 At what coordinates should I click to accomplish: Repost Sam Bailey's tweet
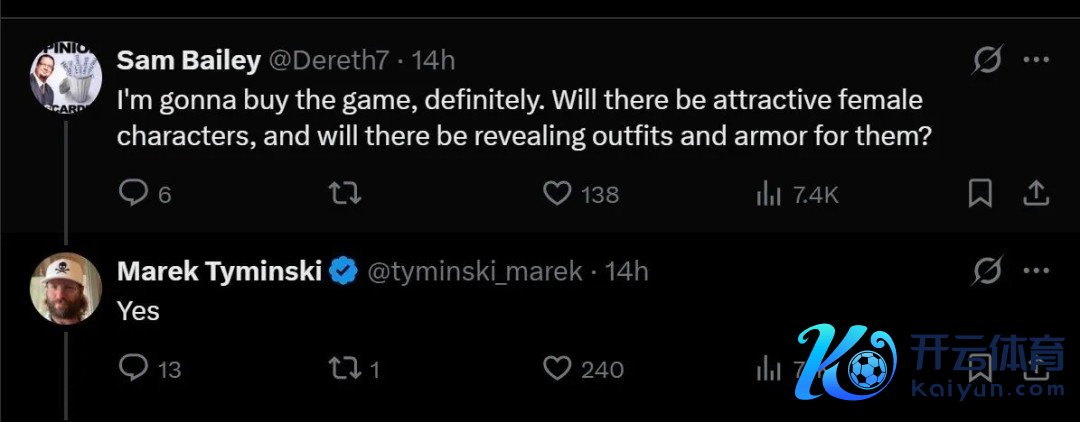click(345, 192)
